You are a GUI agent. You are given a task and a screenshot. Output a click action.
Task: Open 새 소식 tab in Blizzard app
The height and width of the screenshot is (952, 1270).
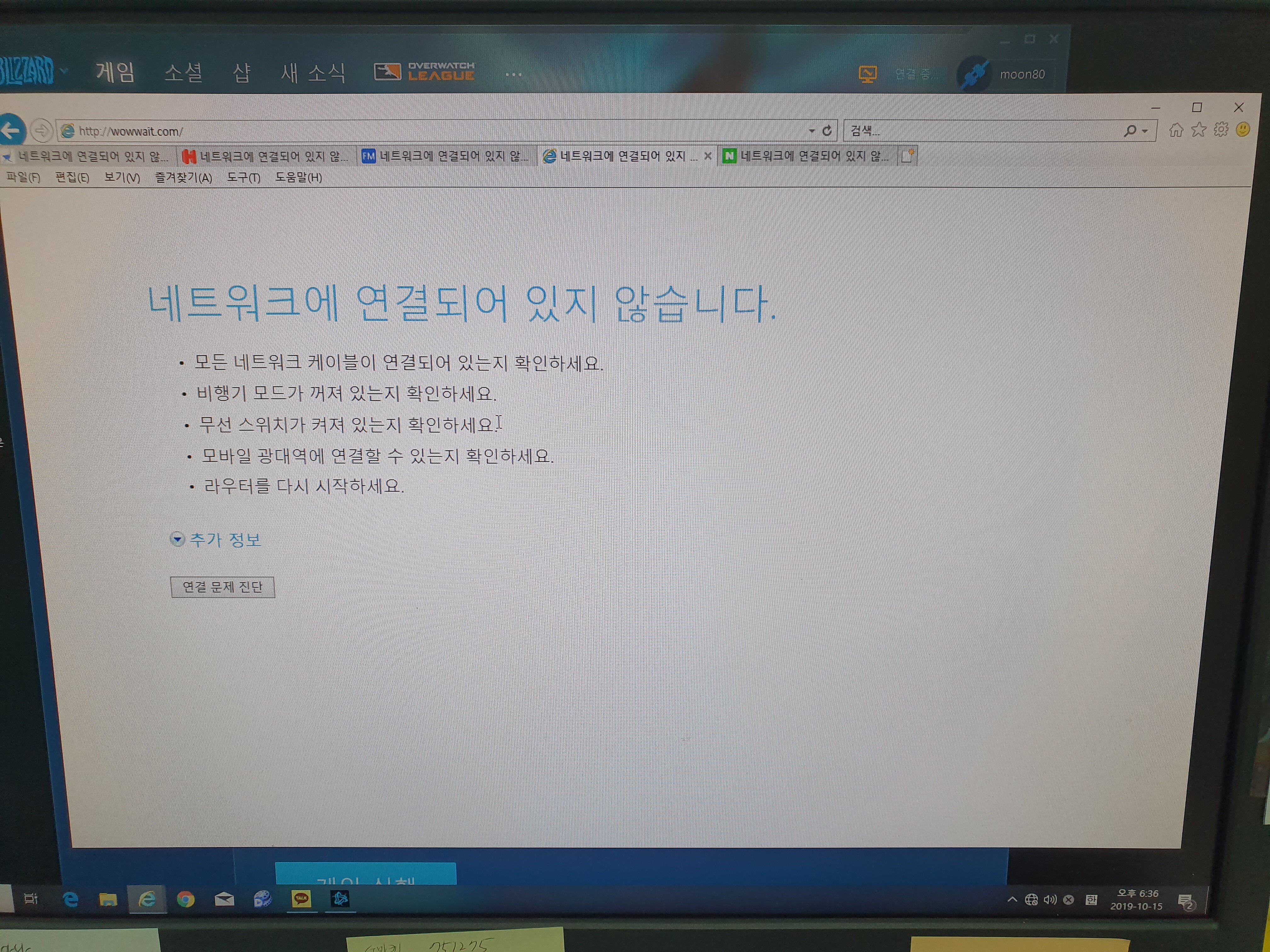[313, 72]
